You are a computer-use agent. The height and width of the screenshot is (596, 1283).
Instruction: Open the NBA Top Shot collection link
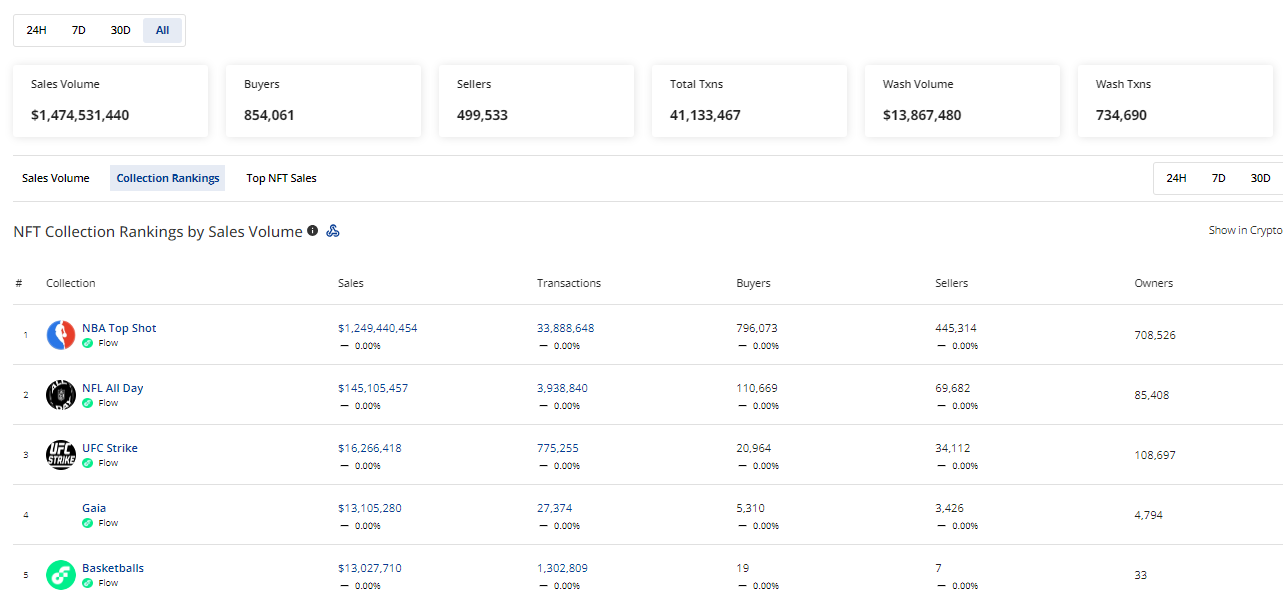119,328
